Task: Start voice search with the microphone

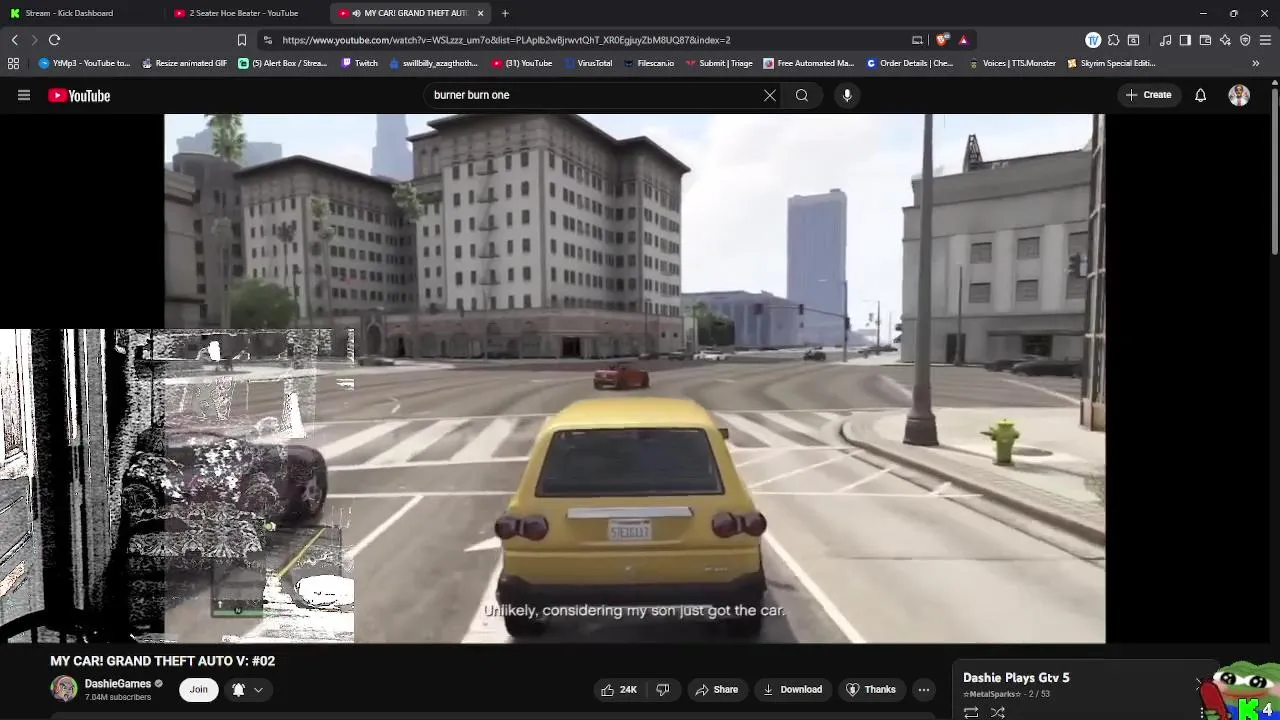Action: (847, 95)
